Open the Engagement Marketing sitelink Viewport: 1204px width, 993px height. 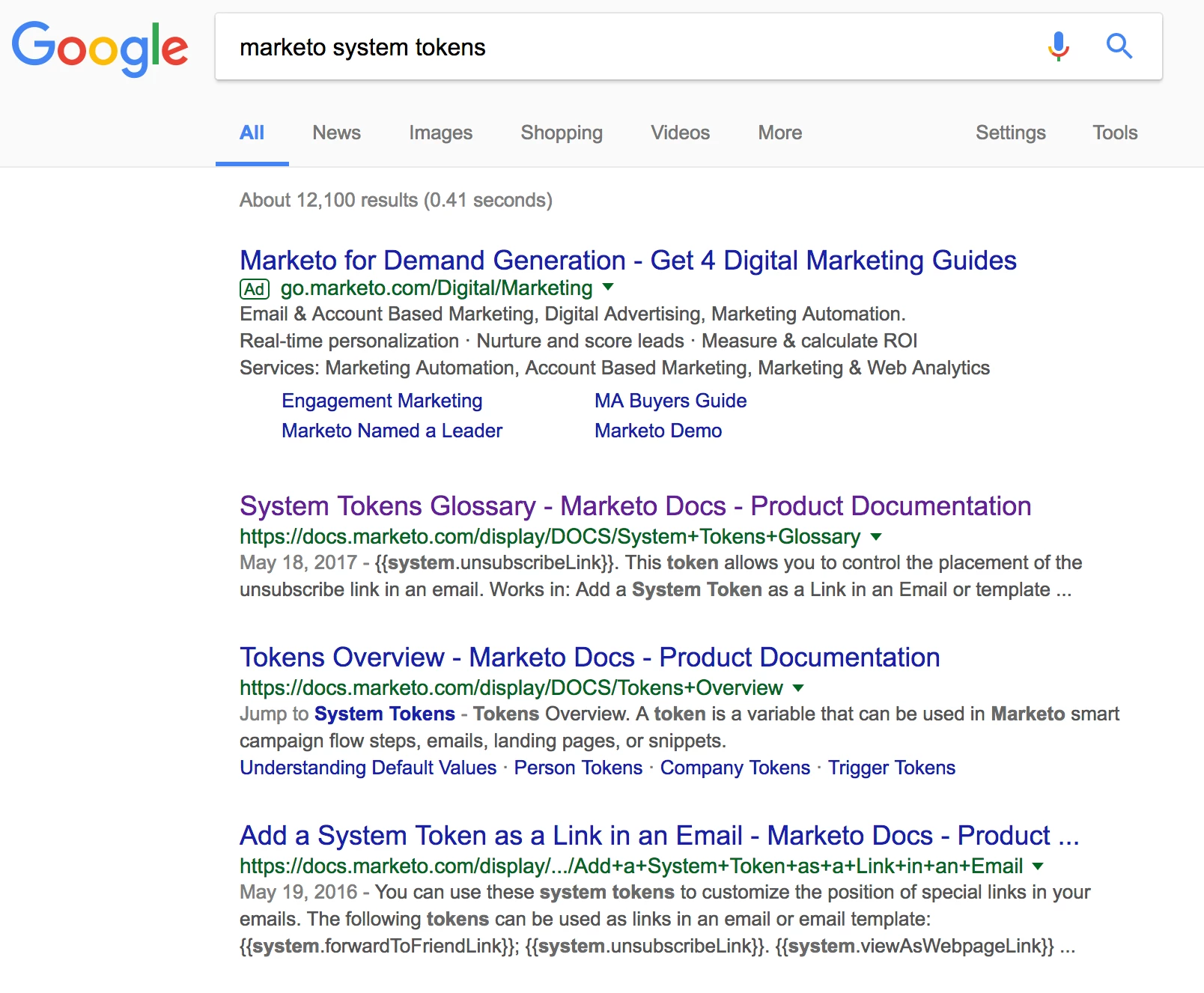pyautogui.click(x=382, y=401)
